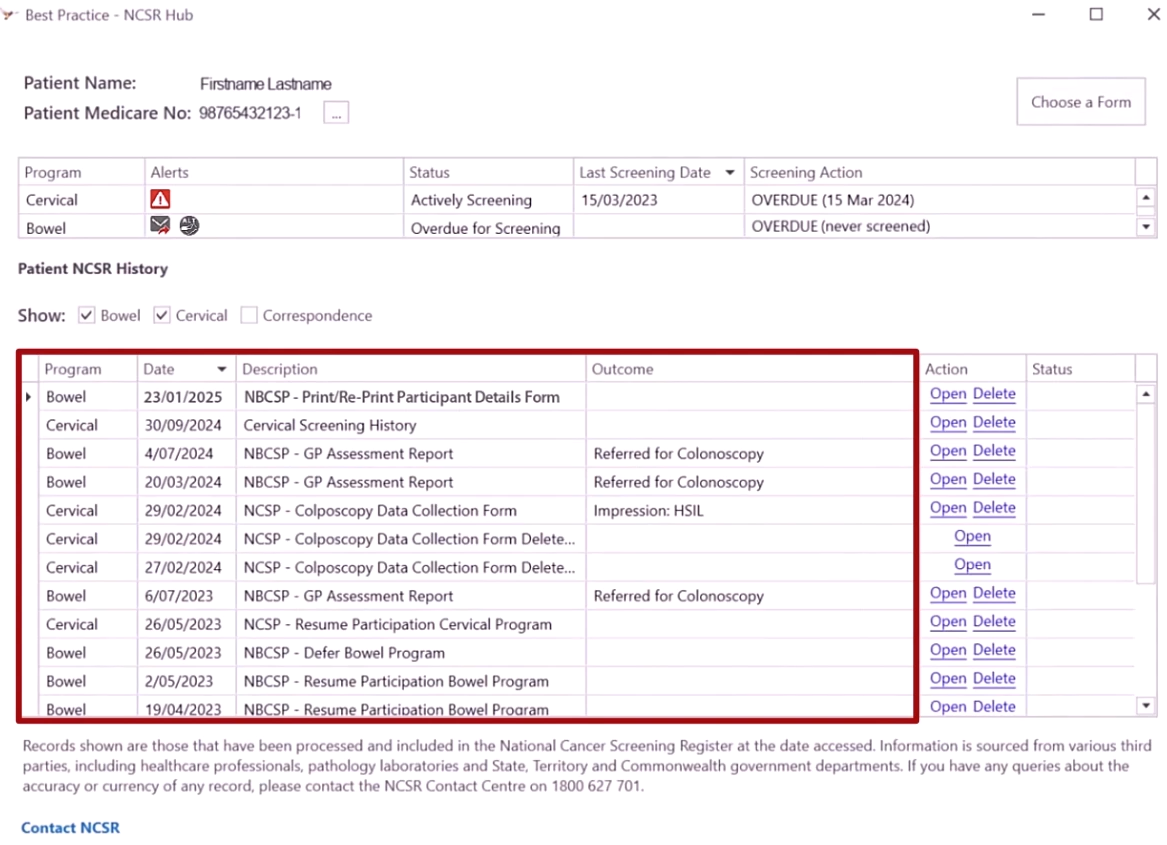Viewport: 1167px width, 845px height.
Task: Click "OVERDUE (15 Mar 2024)" screening action
Action: 833,200
